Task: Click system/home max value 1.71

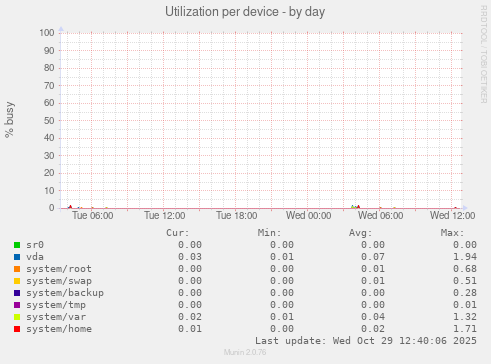Action: [465, 329]
